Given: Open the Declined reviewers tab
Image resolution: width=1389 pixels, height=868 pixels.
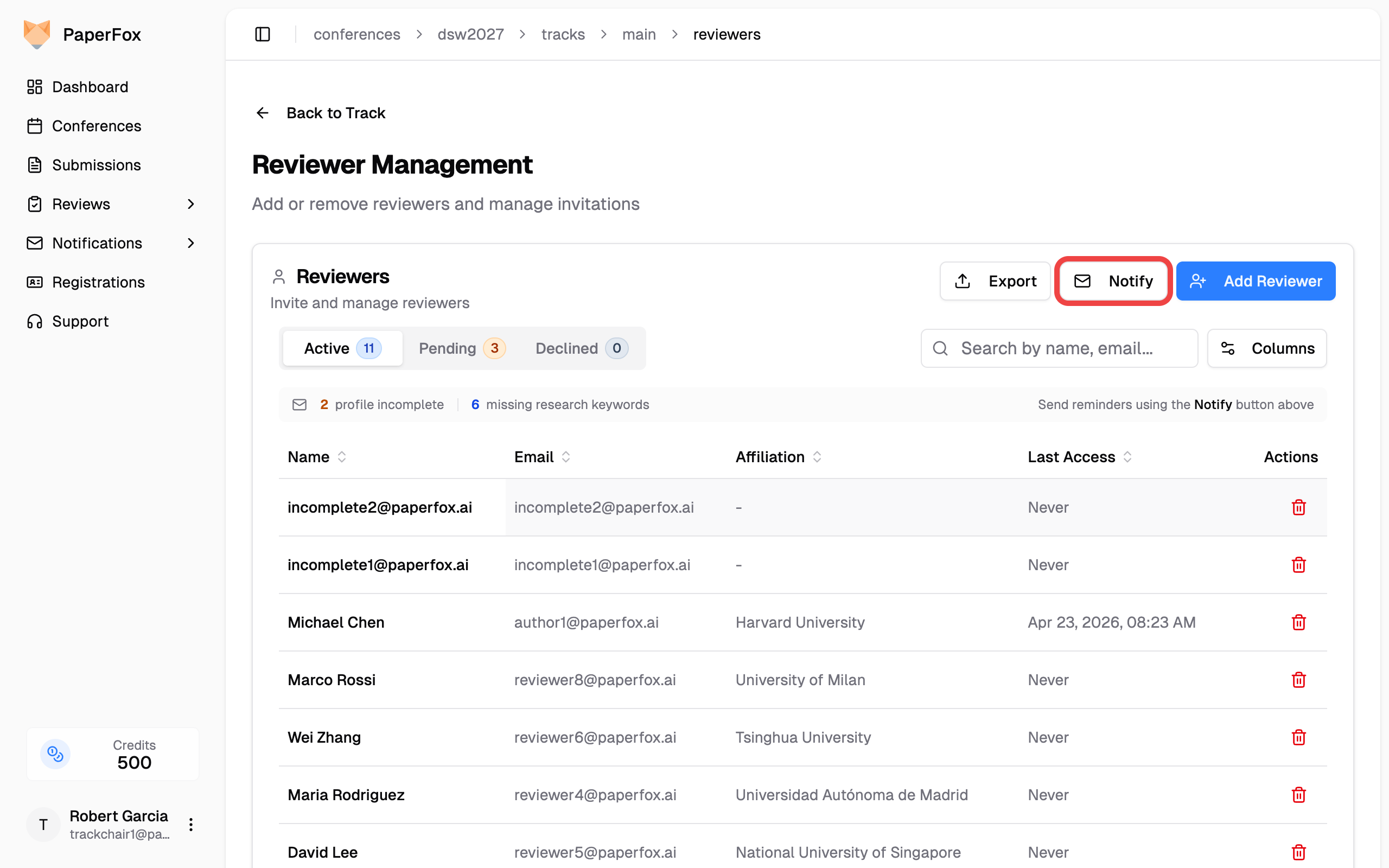Looking at the screenshot, I should 581,348.
